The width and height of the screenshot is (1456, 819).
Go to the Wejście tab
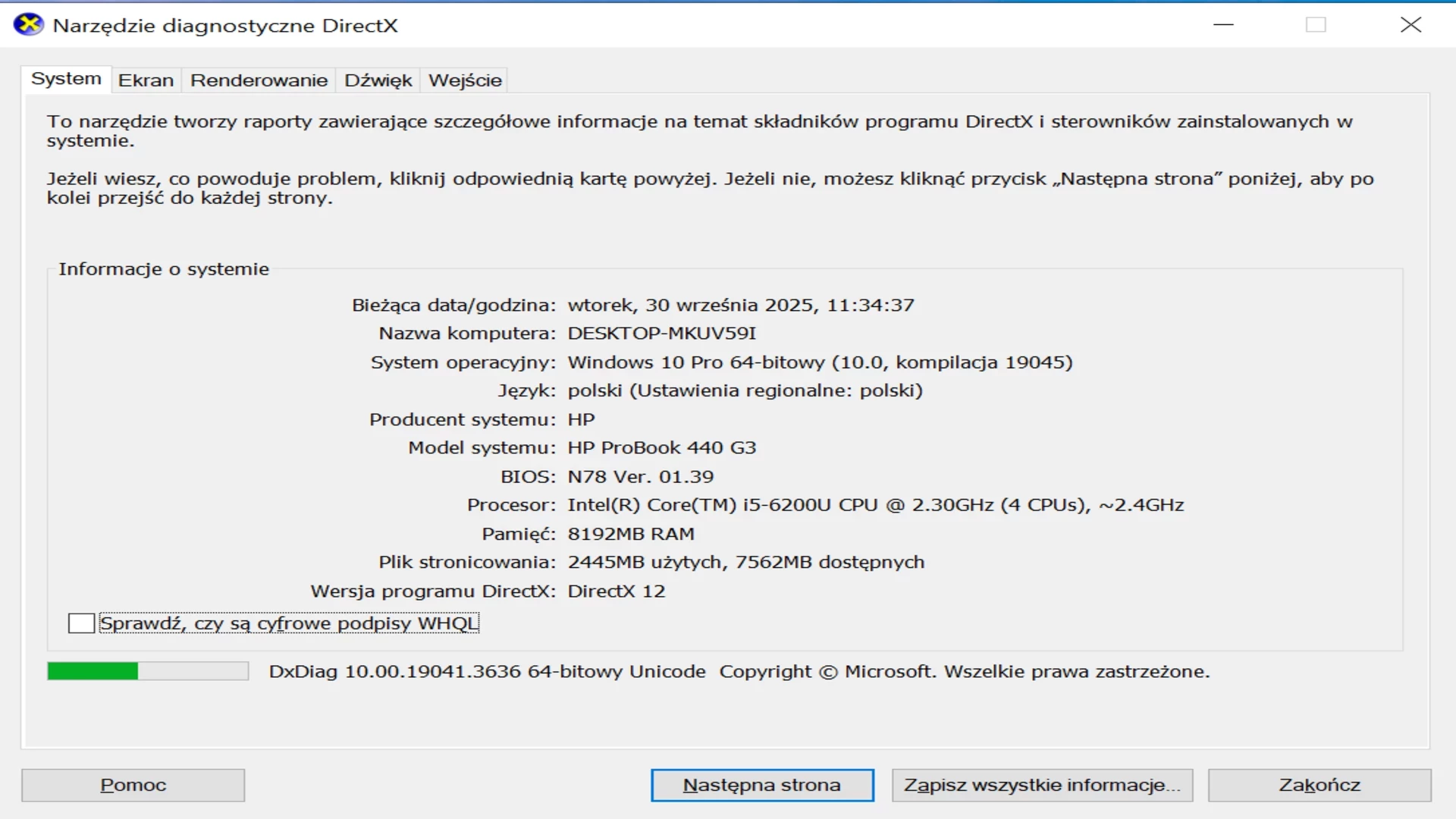click(x=465, y=80)
